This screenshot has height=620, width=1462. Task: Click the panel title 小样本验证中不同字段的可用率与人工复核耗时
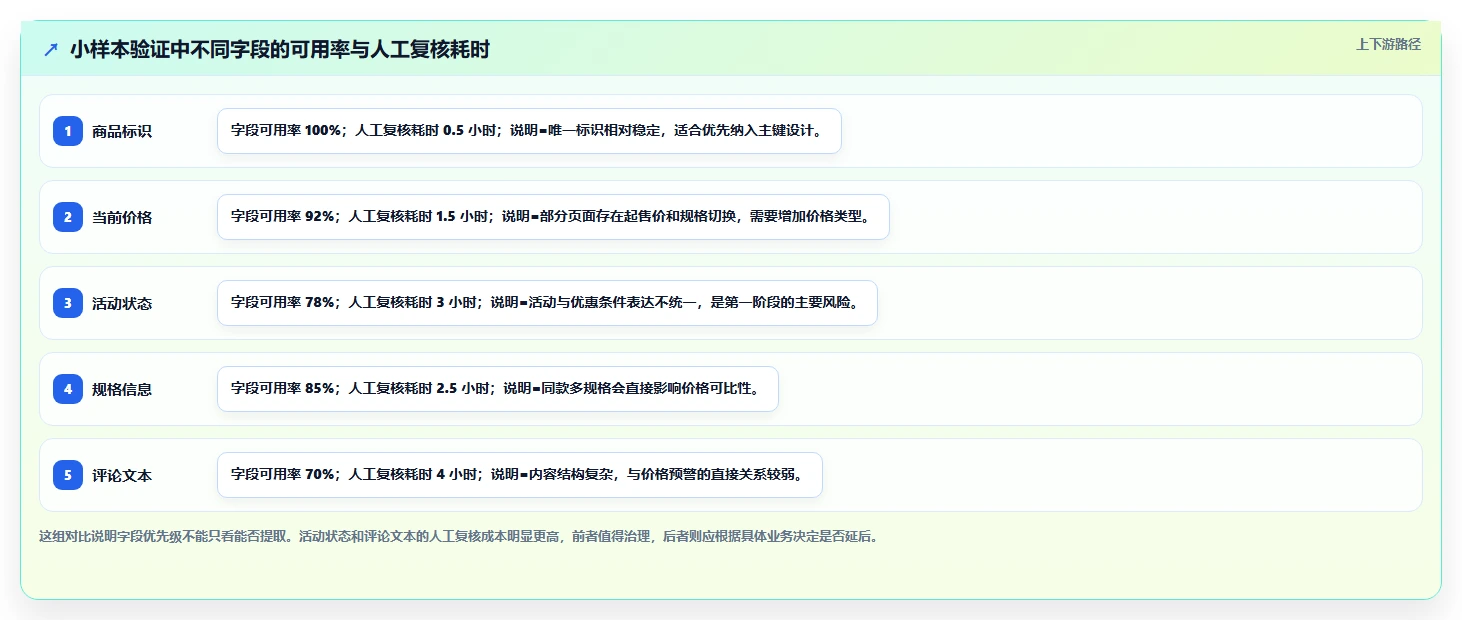pos(280,49)
